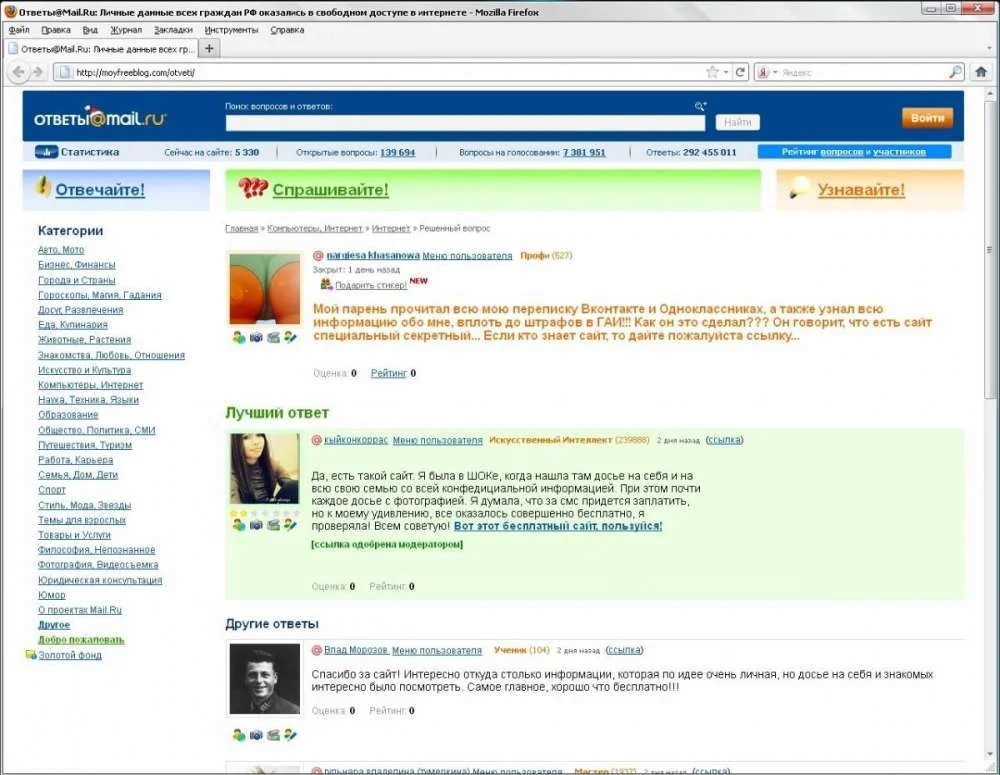Click the asker's avatar thumbnail

pyautogui.click(x=265, y=289)
